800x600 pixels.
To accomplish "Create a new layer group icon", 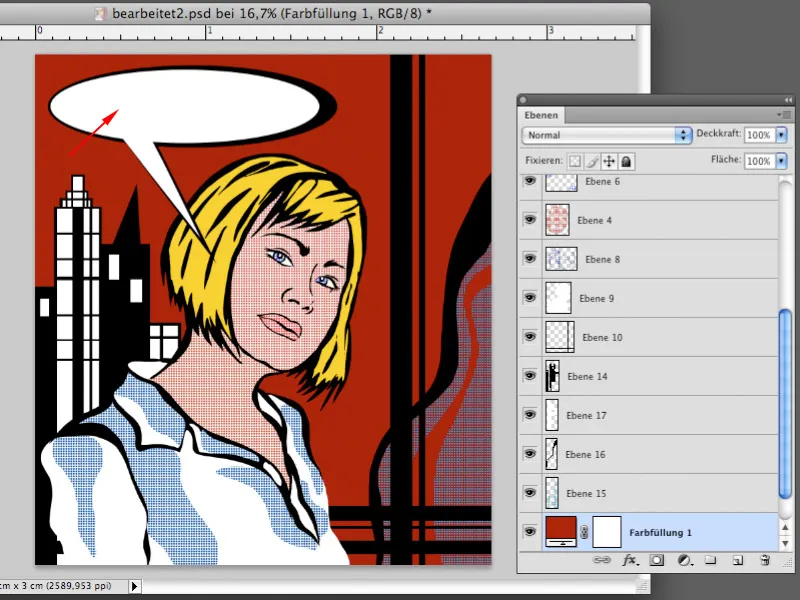I will click(x=709, y=561).
